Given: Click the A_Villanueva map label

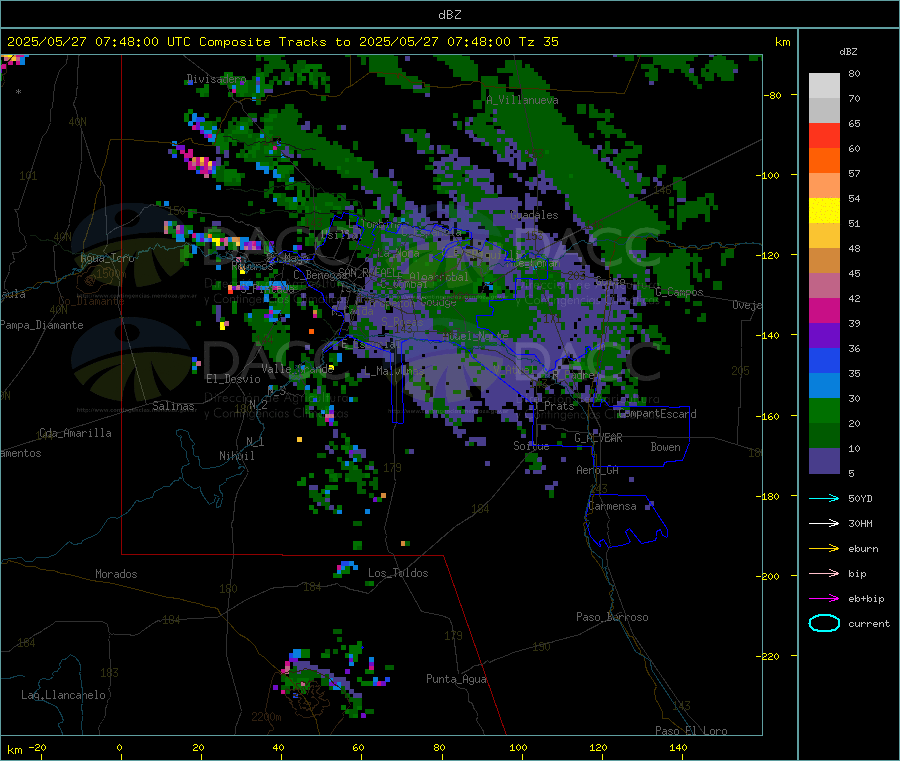Looking at the screenshot, I should coord(522,100).
